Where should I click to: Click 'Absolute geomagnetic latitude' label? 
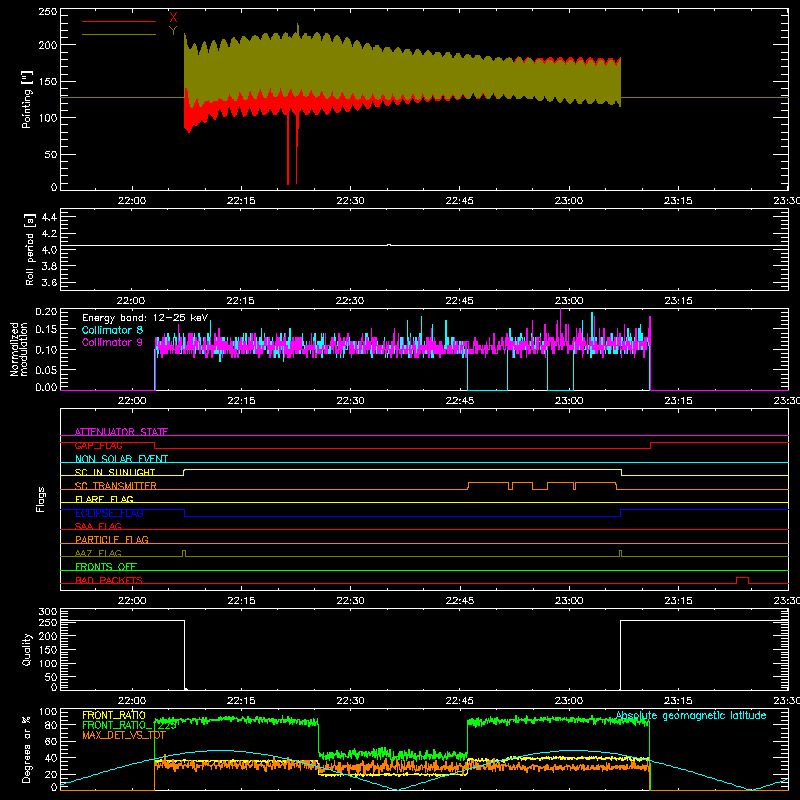tap(691, 716)
